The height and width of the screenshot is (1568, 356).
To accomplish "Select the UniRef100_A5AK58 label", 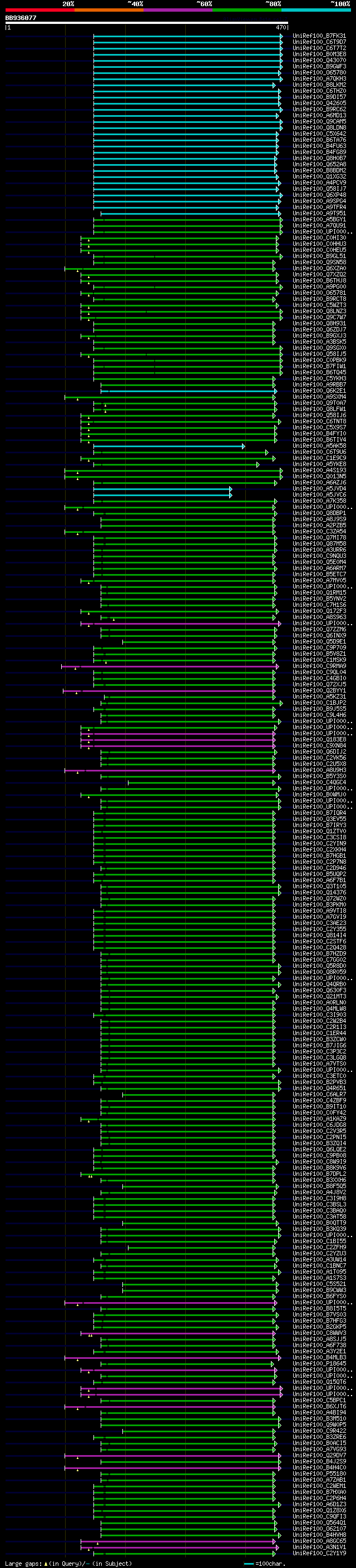I will [x=319, y=446].
